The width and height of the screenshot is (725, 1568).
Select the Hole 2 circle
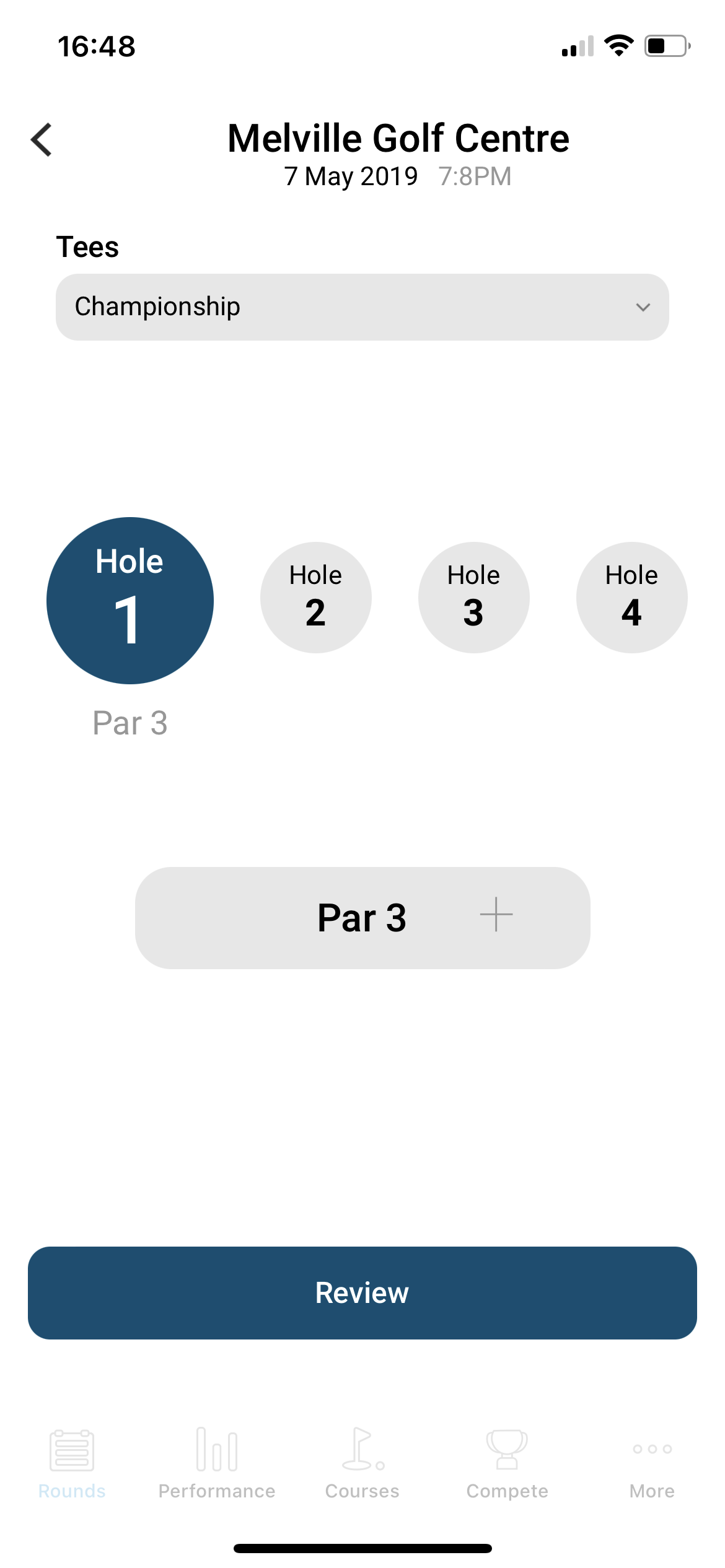[316, 598]
